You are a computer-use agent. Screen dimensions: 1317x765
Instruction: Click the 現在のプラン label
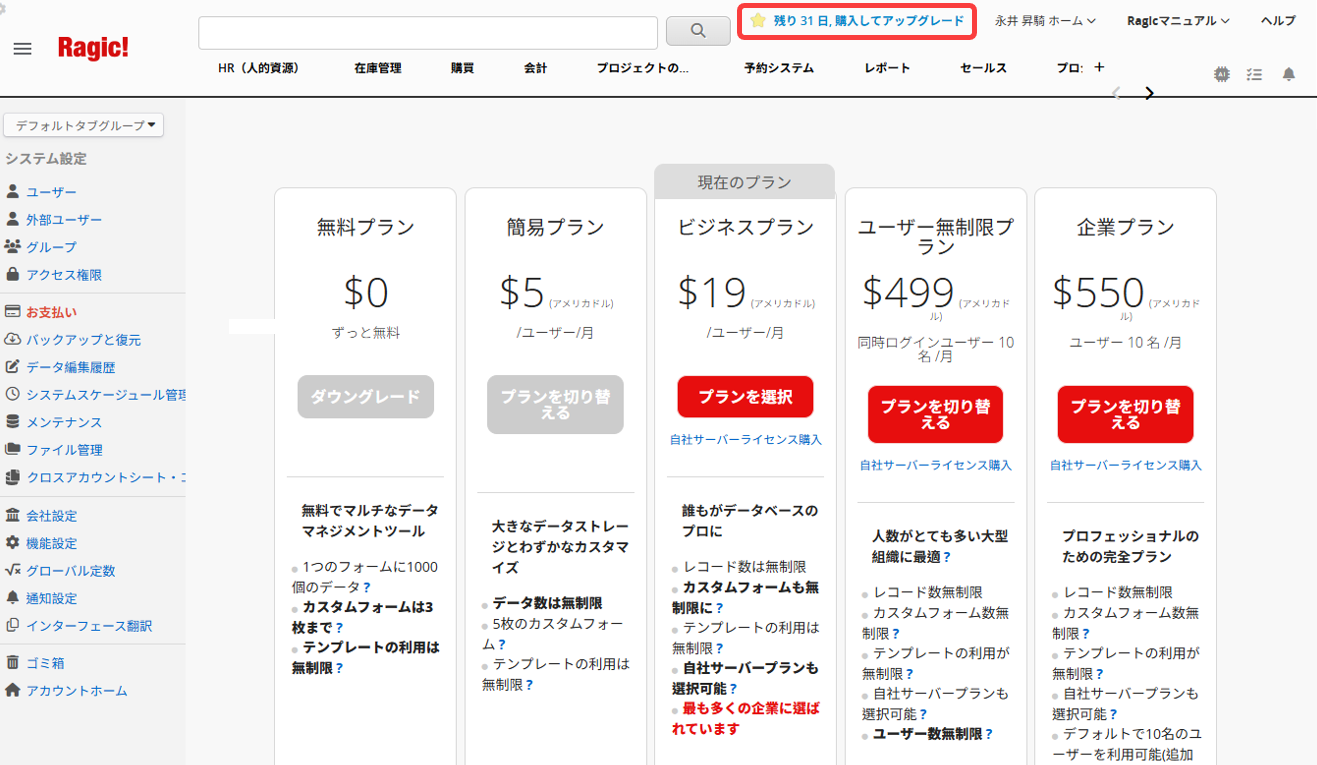pyautogui.click(x=745, y=182)
